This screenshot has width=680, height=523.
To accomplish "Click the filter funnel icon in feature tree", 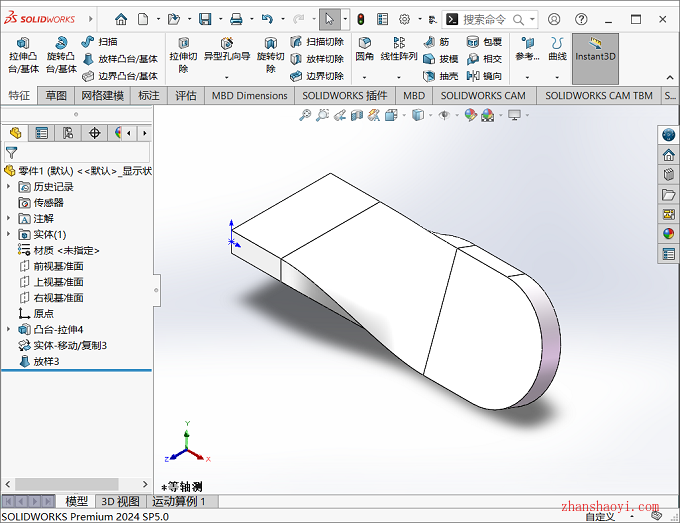I will tap(11, 153).
